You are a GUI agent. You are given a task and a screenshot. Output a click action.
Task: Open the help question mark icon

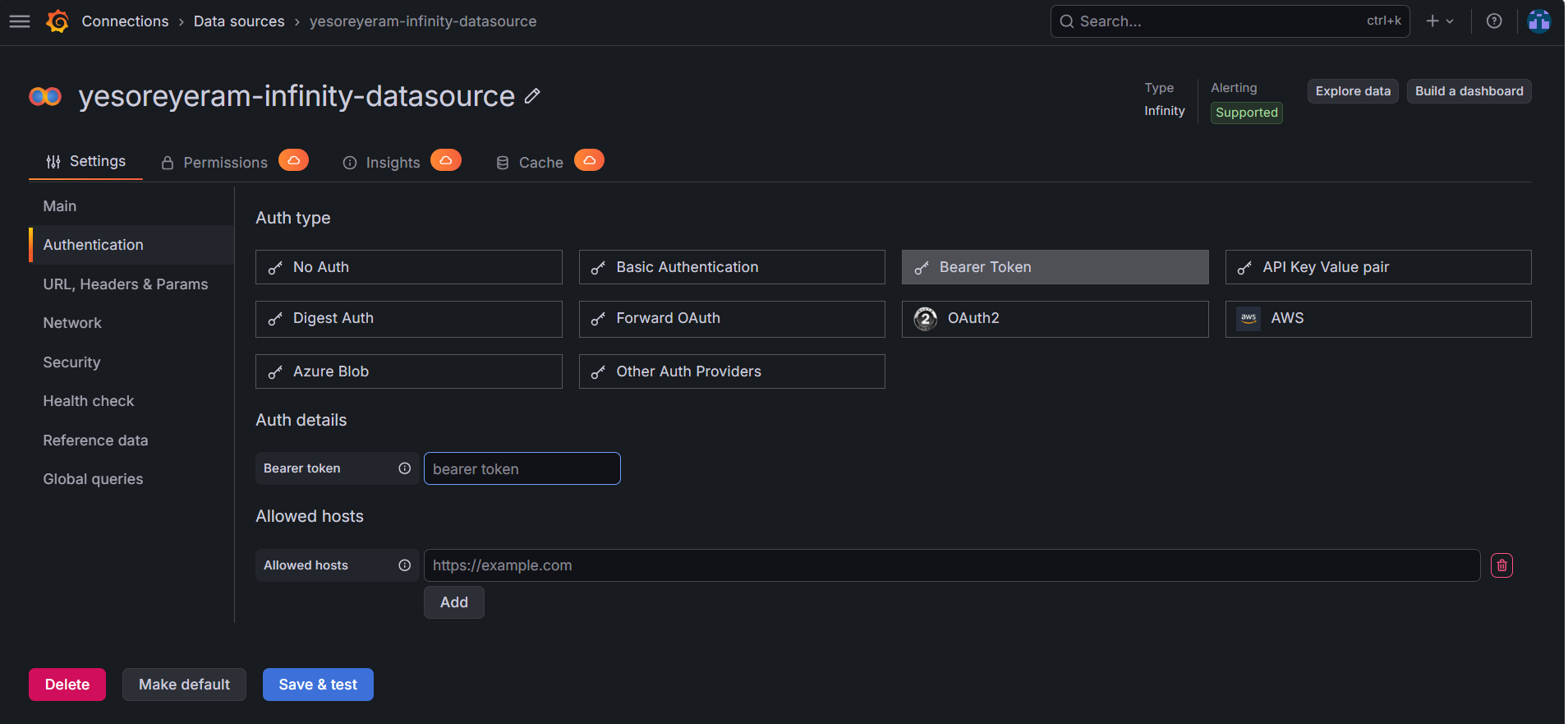(x=1494, y=21)
